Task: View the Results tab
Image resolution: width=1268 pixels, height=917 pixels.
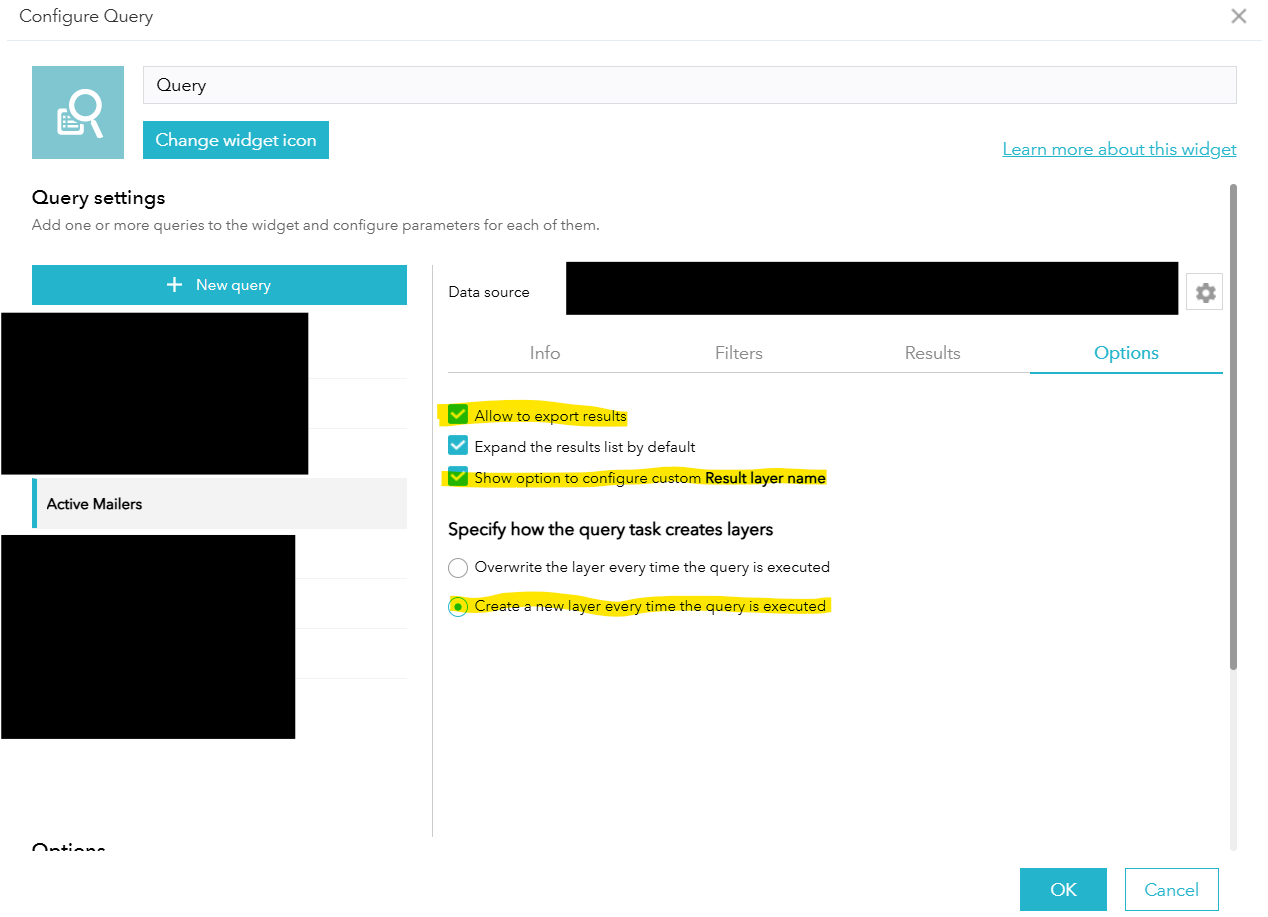Action: click(932, 353)
